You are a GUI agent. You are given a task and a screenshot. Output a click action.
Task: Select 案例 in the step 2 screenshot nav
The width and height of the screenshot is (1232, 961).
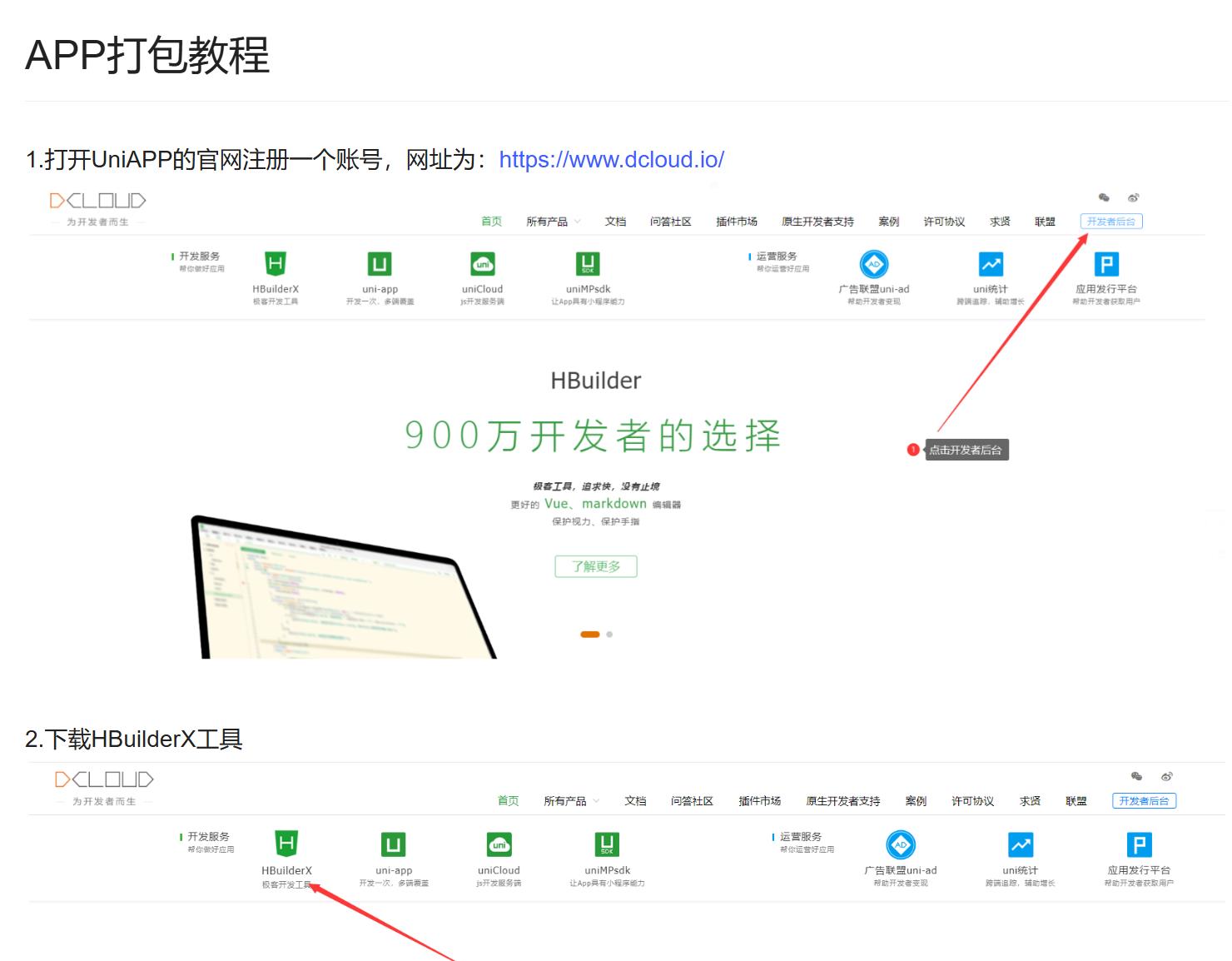[x=916, y=801]
